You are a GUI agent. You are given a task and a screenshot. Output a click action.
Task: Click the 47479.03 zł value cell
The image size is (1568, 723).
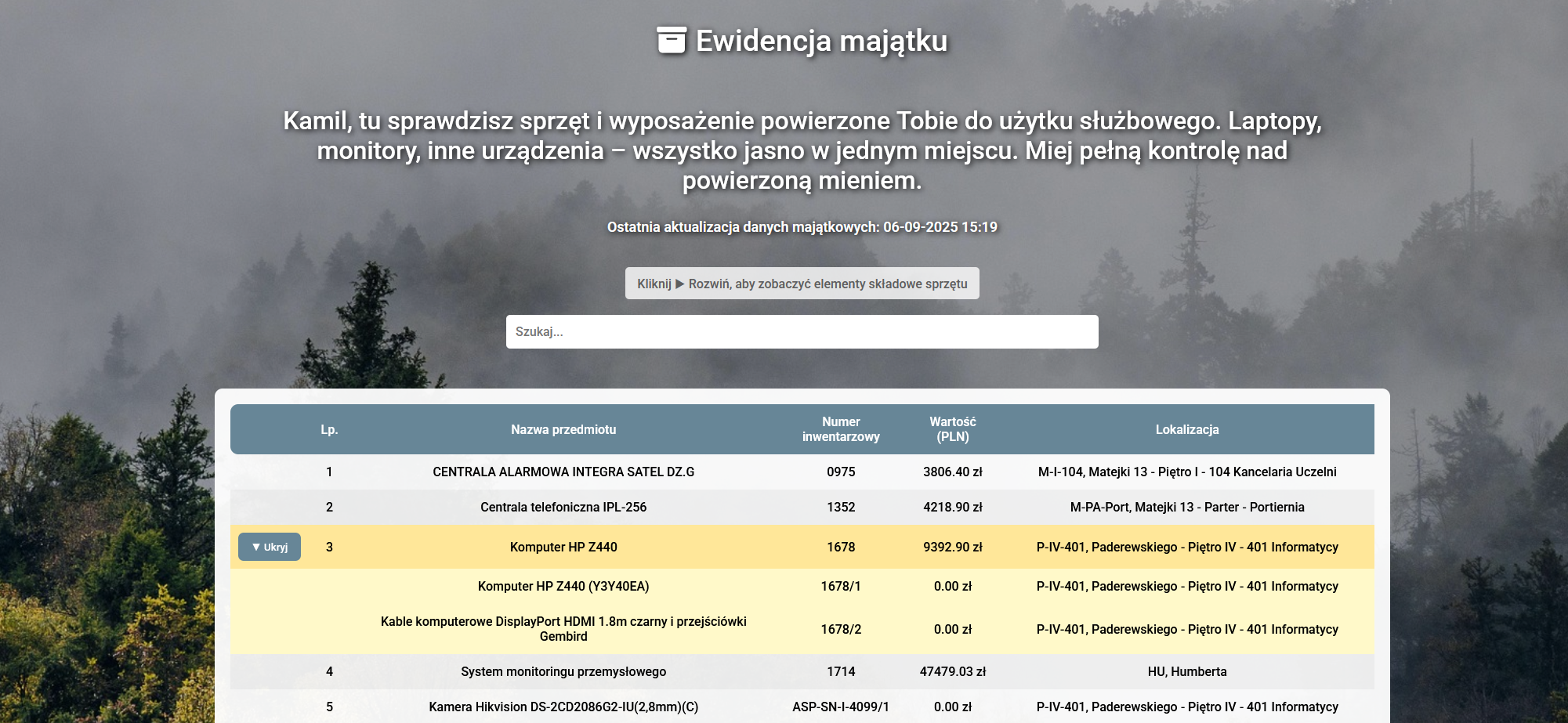pyautogui.click(x=952, y=671)
